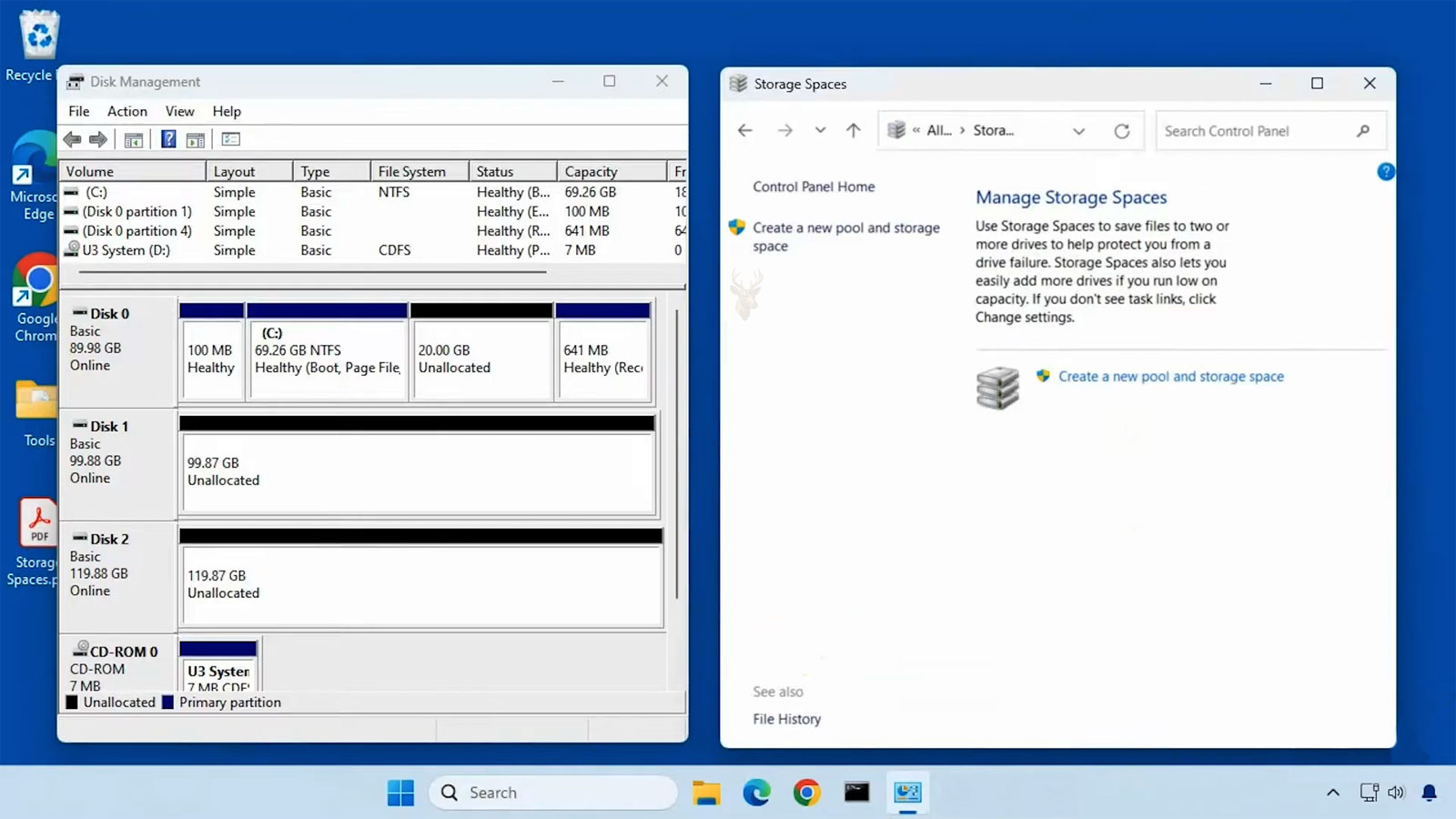Click the CD-ROM 0 label panel

pyautogui.click(x=117, y=665)
